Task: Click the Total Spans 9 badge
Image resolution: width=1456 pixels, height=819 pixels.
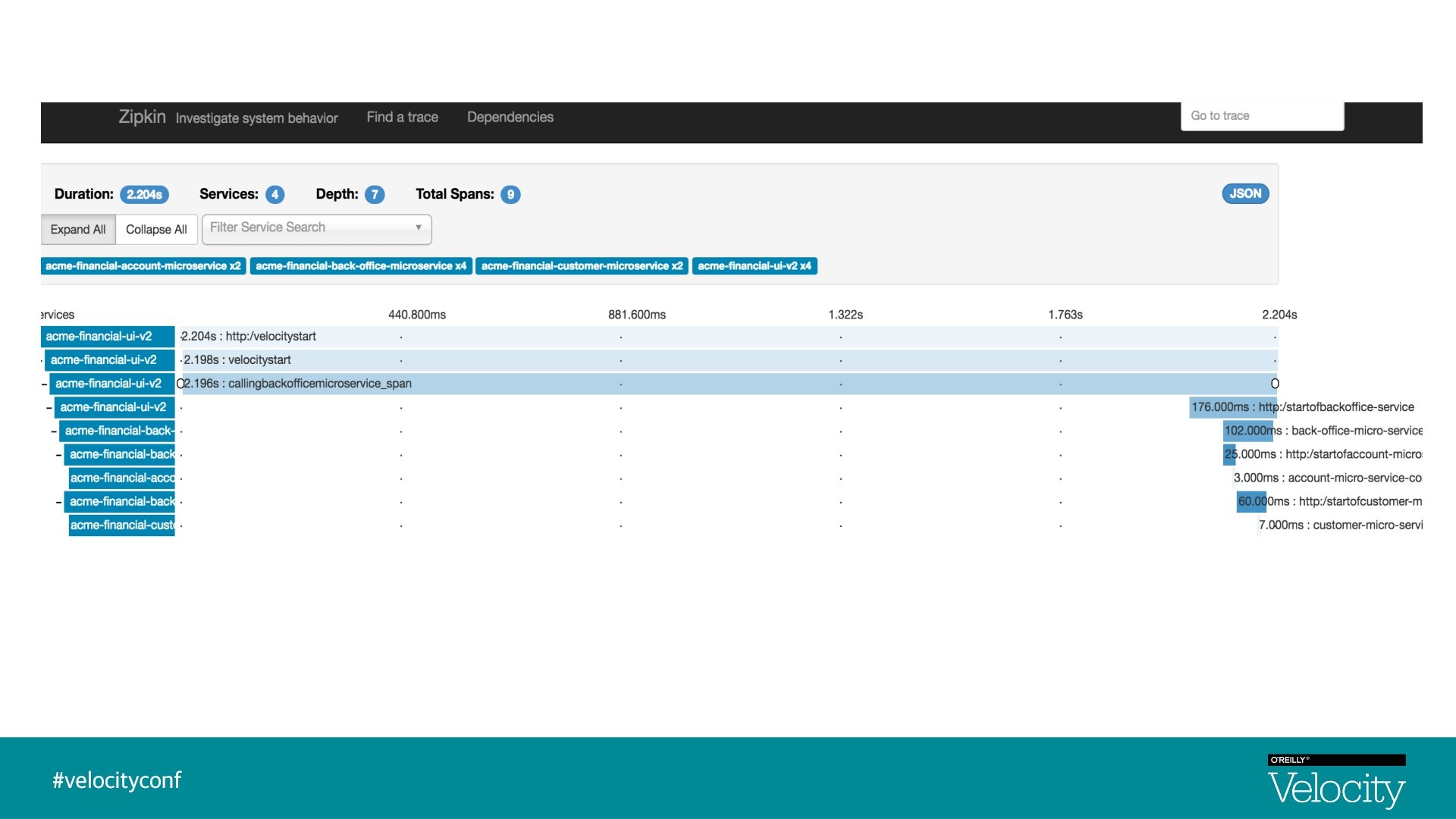Action: 510,195
